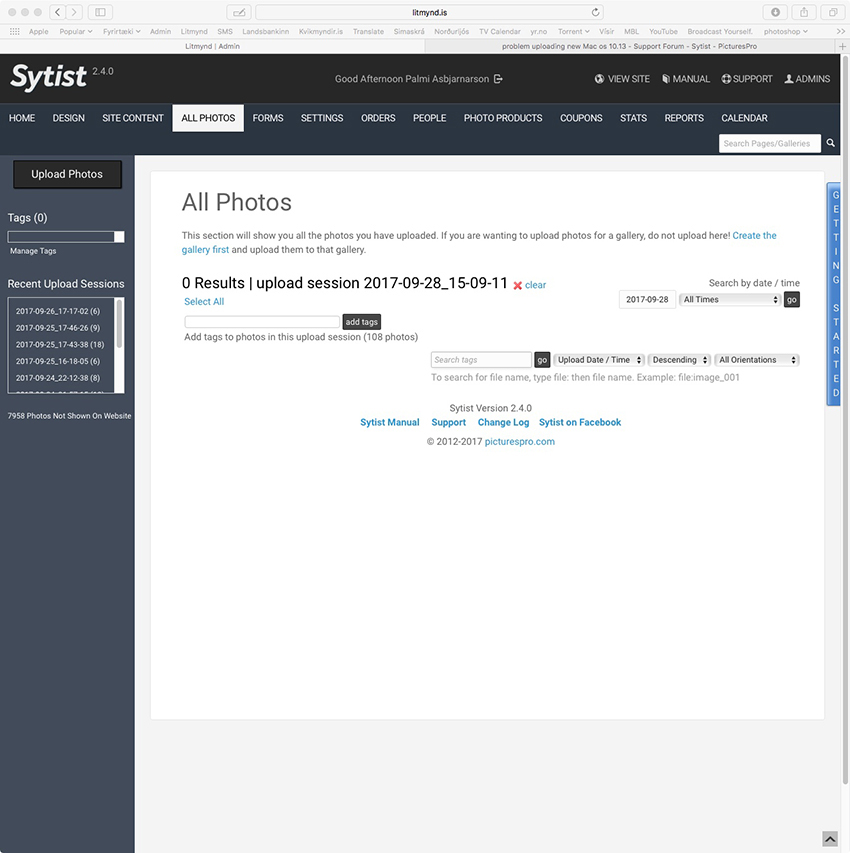850x853 pixels.
Task: Open the ADMINS link in the header
Action: point(807,79)
